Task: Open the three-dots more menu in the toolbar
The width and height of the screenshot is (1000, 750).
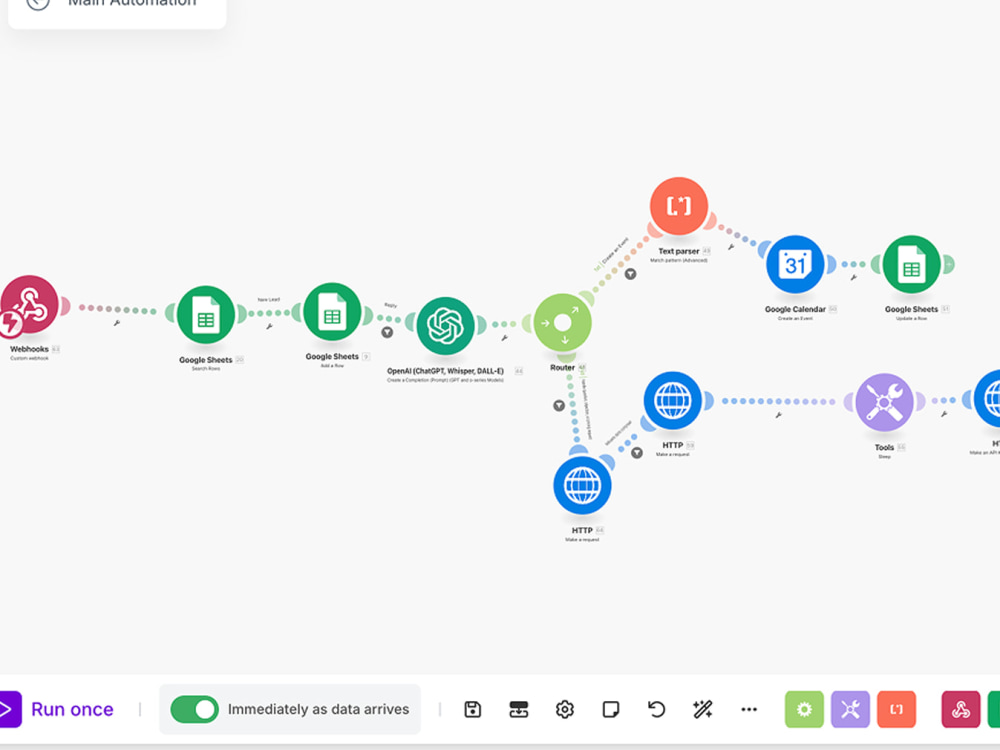Action: tap(749, 709)
